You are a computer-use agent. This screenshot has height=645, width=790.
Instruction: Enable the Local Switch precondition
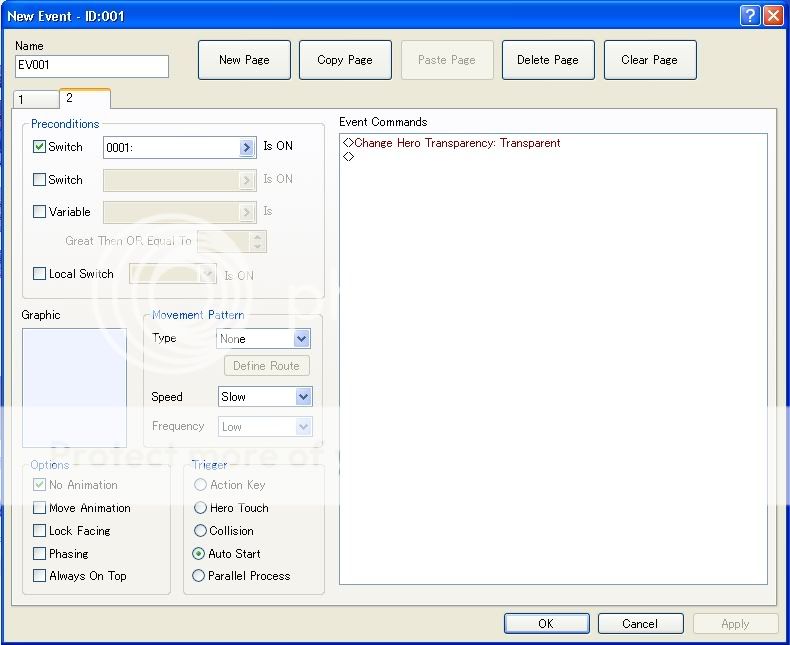[x=40, y=274]
